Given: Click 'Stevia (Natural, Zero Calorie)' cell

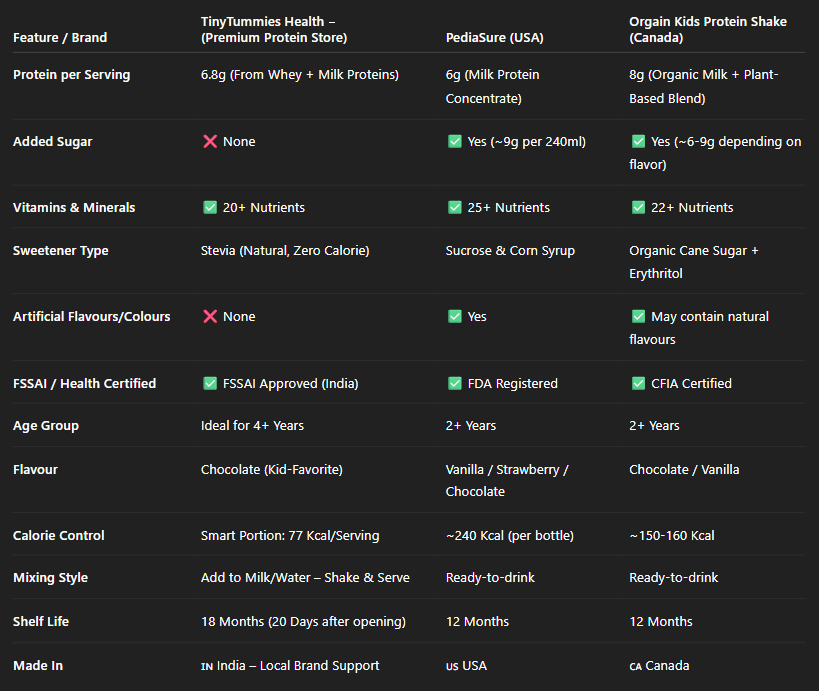Looking at the screenshot, I should [285, 251].
